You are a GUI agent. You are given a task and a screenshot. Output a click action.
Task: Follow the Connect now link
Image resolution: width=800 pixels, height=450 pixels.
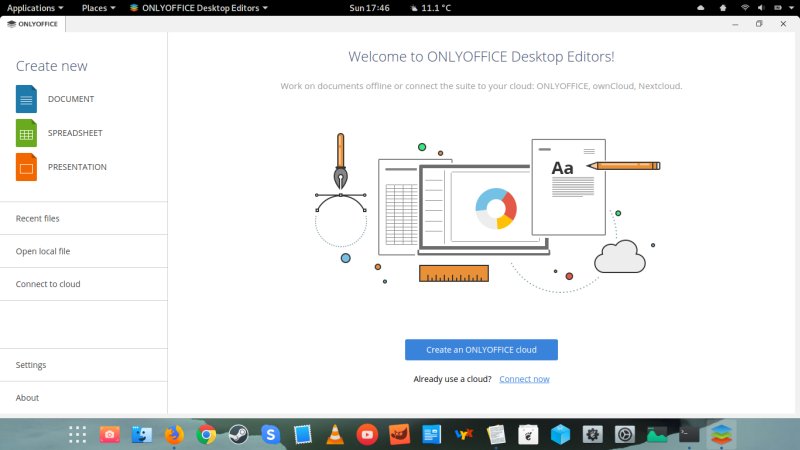coord(524,379)
